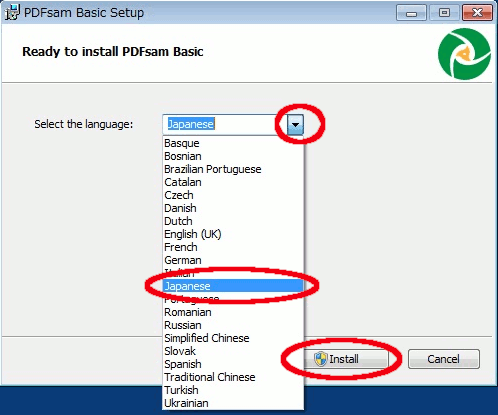Click the PDFsam green logo icon
The height and width of the screenshot is (415, 498).
tap(464, 54)
